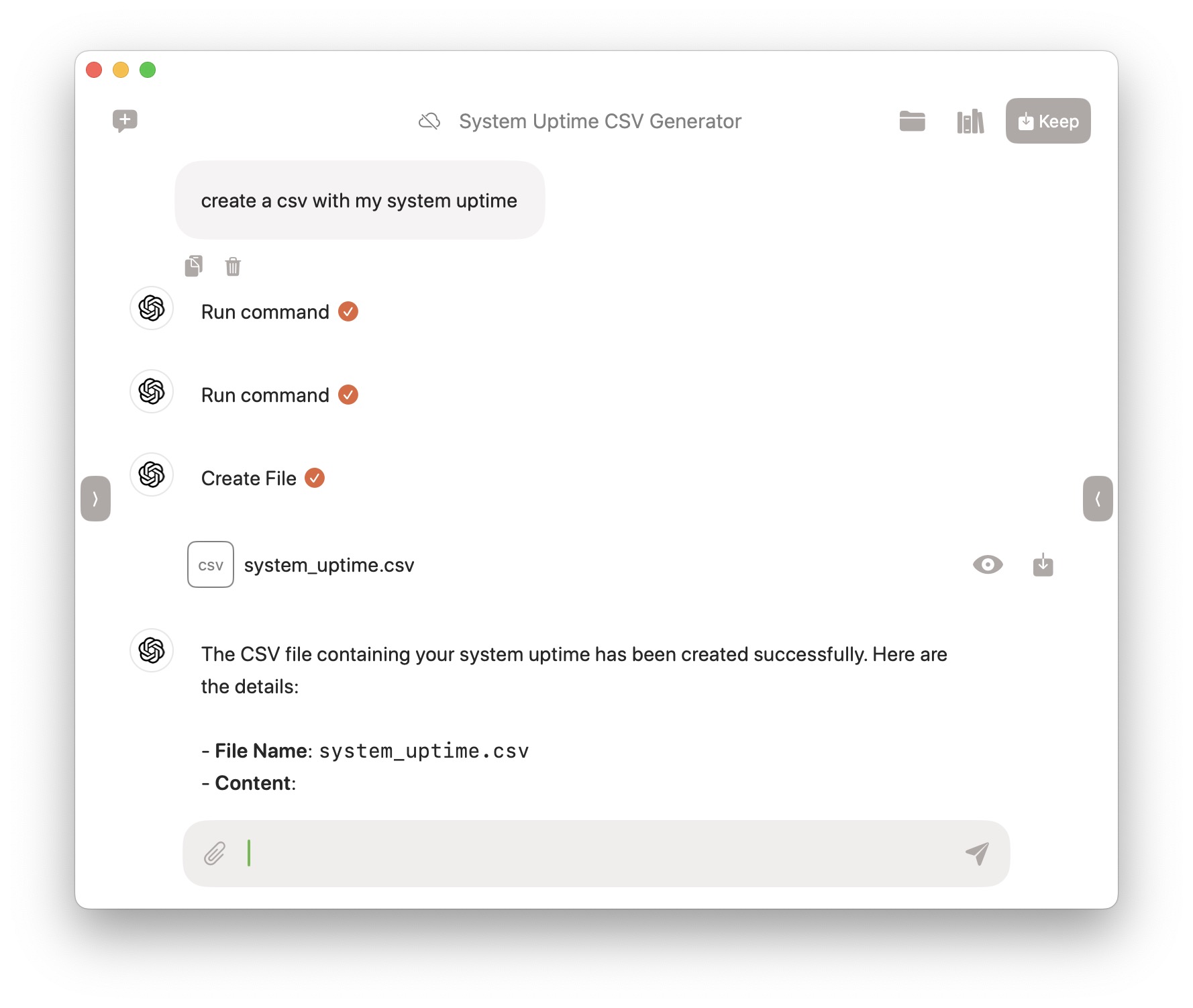
Task: Expand the first Run command step
Action: tap(266, 312)
